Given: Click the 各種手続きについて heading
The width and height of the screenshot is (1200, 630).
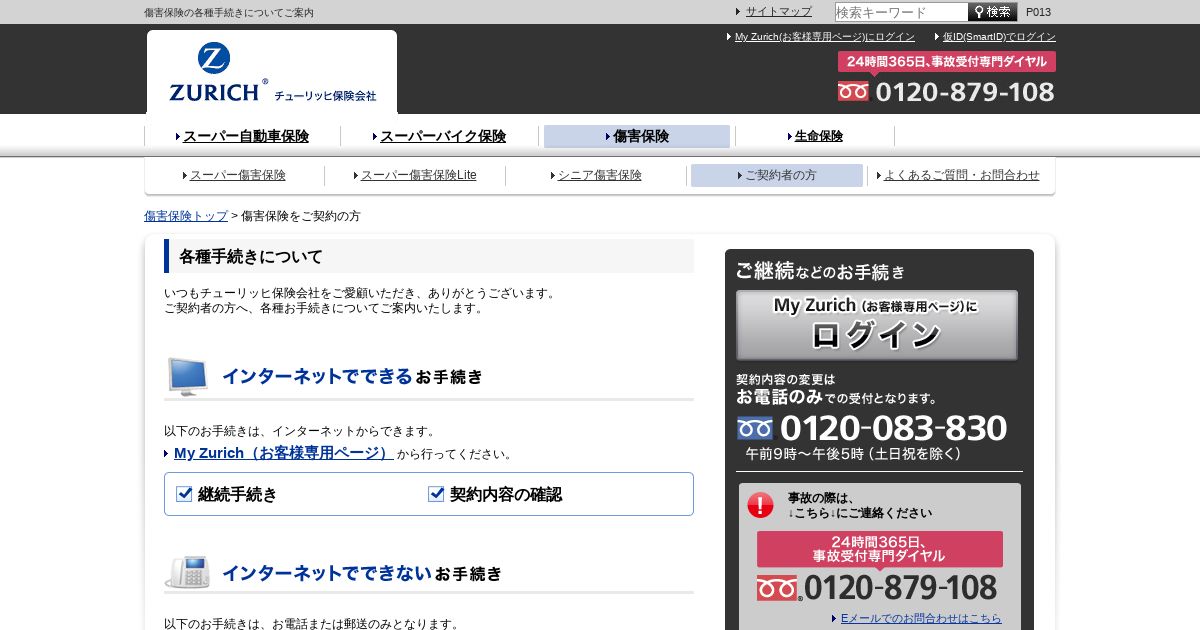Looking at the screenshot, I should [x=251, y=257].
